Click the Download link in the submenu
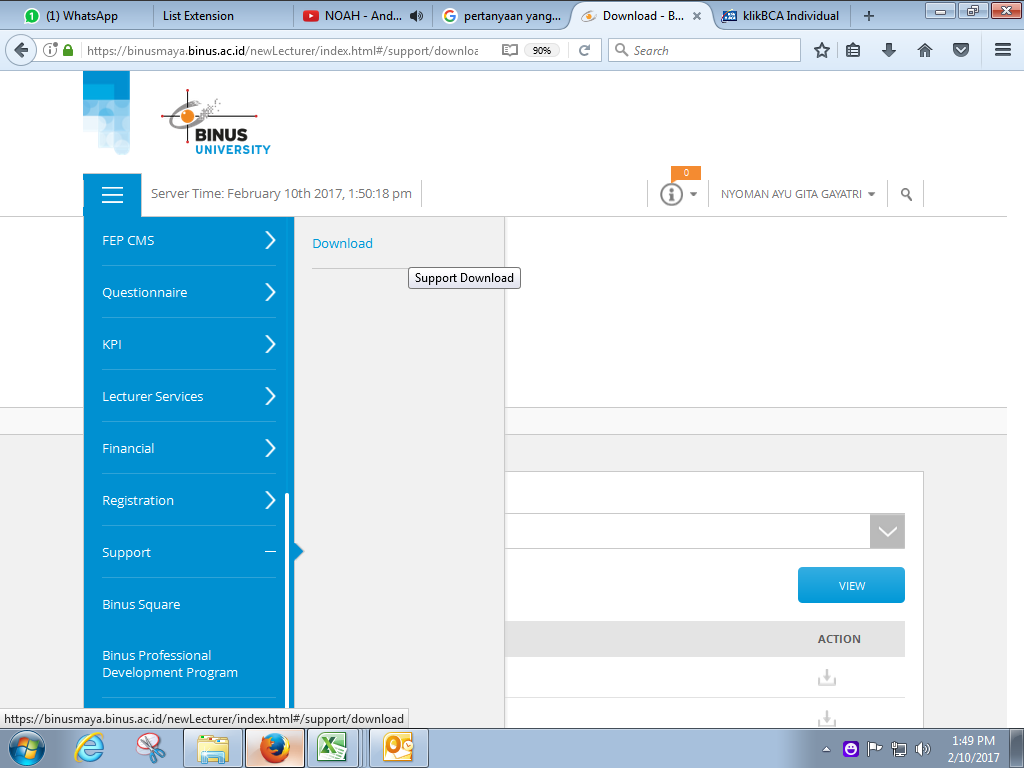This screenshot has height=768, width=1024. [342, 243]
